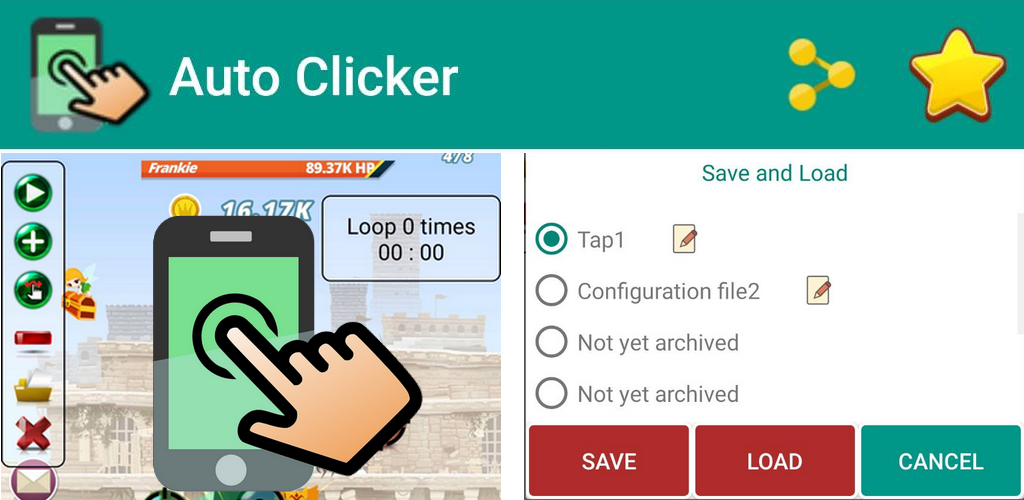This screenshot has width=1024, height=500.
Task: Open saved configurations via the yellow folder icon
Action: tap(33, 386)
